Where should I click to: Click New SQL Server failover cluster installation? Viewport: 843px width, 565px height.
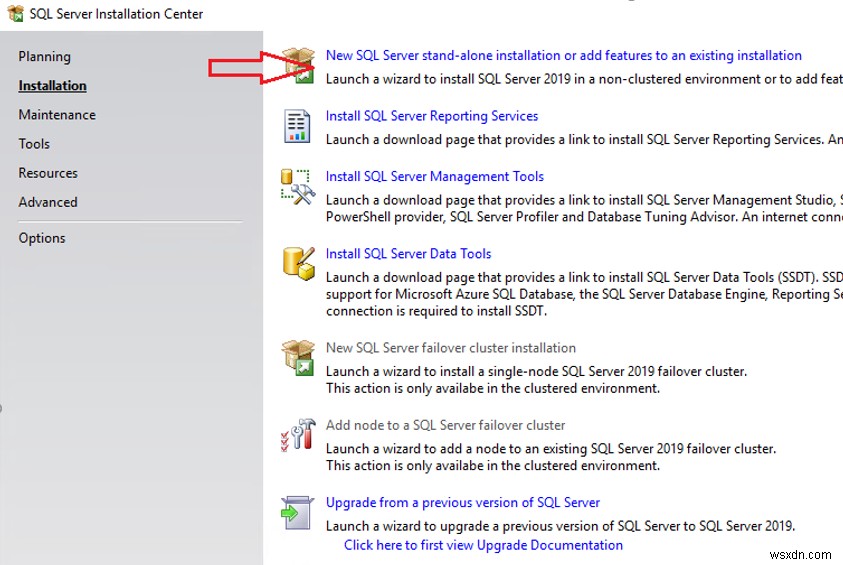click(451, 348)
